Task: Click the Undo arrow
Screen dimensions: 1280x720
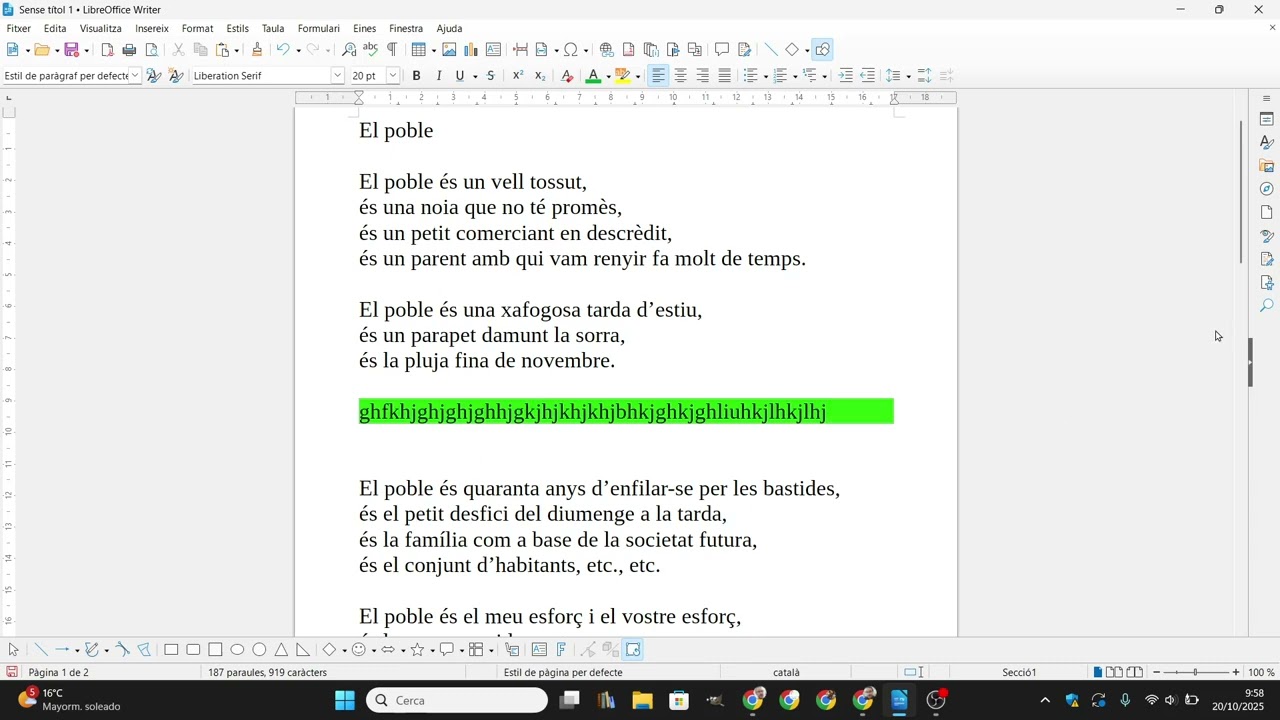Action: (x=283, y=49)
